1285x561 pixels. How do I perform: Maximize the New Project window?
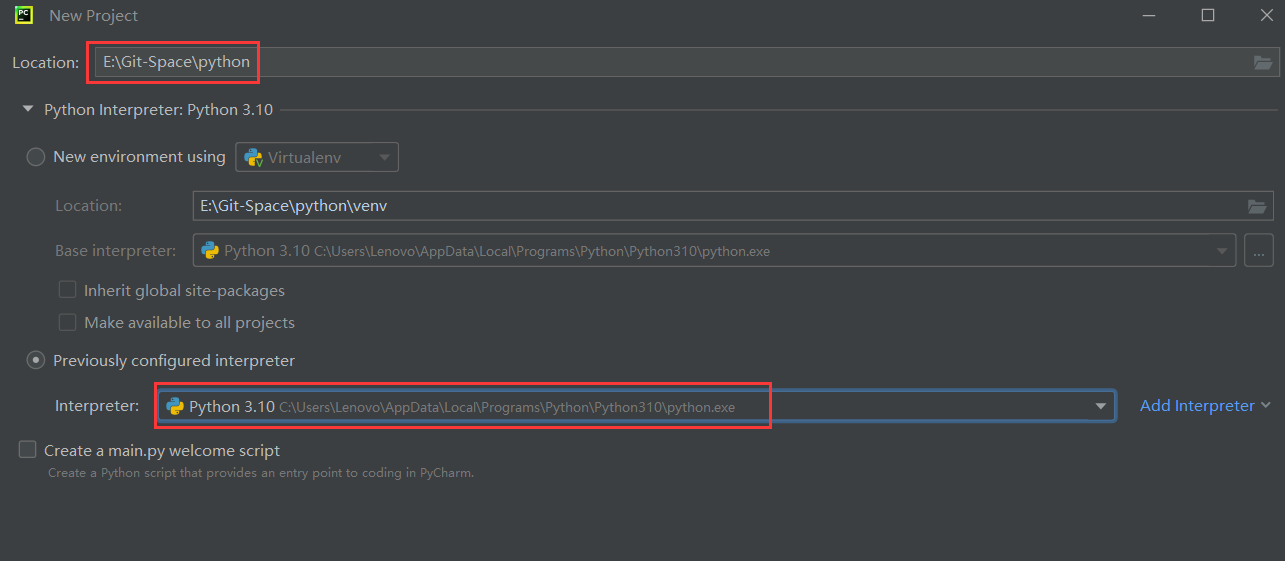[x=1208, y=15]
